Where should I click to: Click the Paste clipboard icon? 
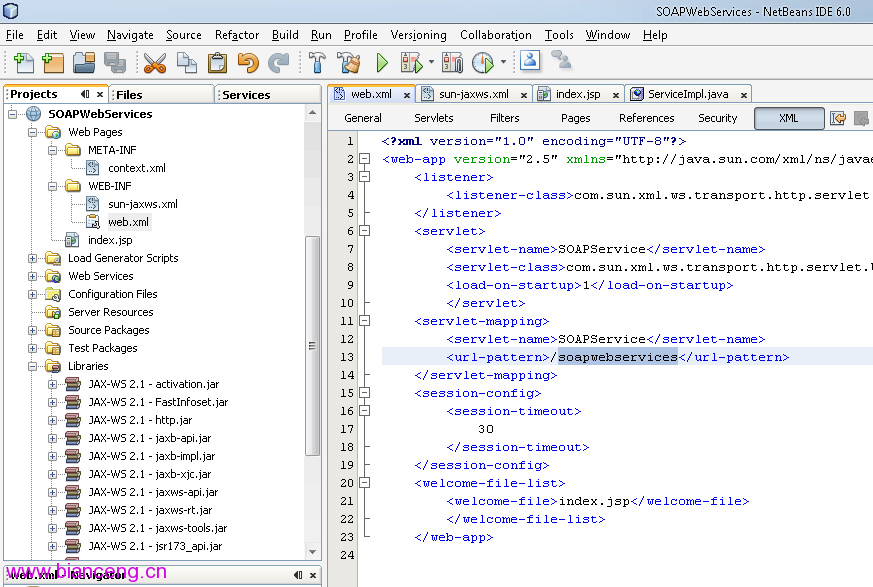(x=217, y=62)
